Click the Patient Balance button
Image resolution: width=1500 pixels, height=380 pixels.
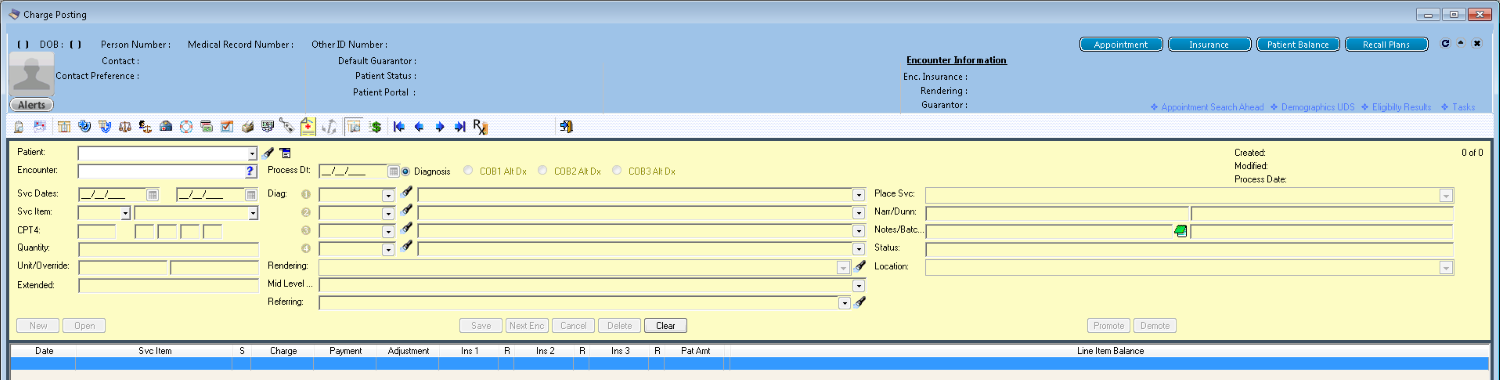coord(1299,44)
